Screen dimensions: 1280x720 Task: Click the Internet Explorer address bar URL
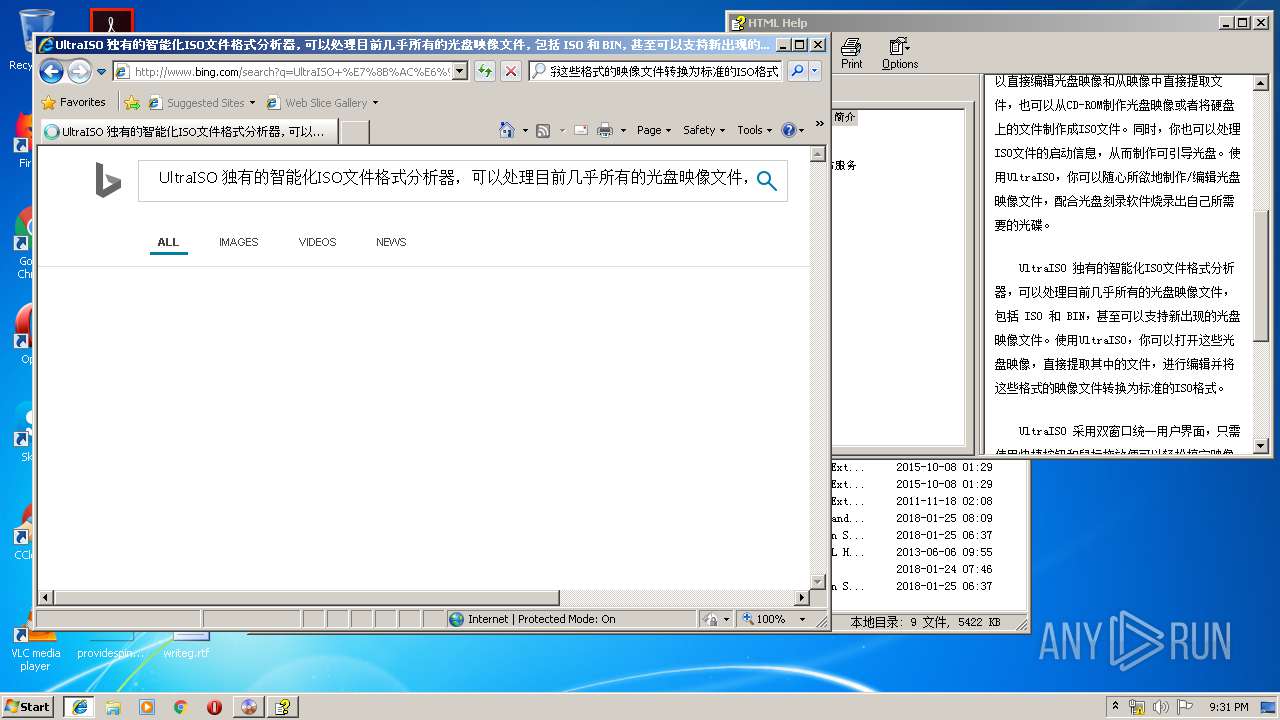tap(292, 71)
